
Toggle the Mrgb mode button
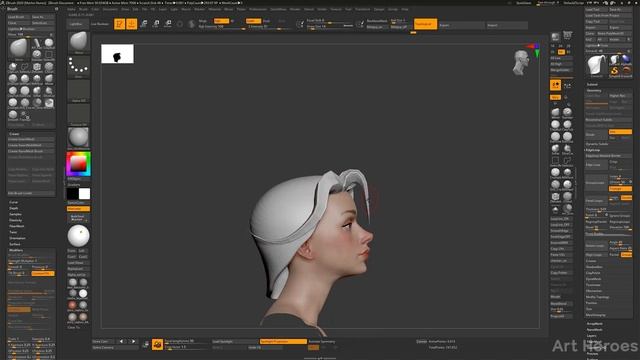[203, 21]
